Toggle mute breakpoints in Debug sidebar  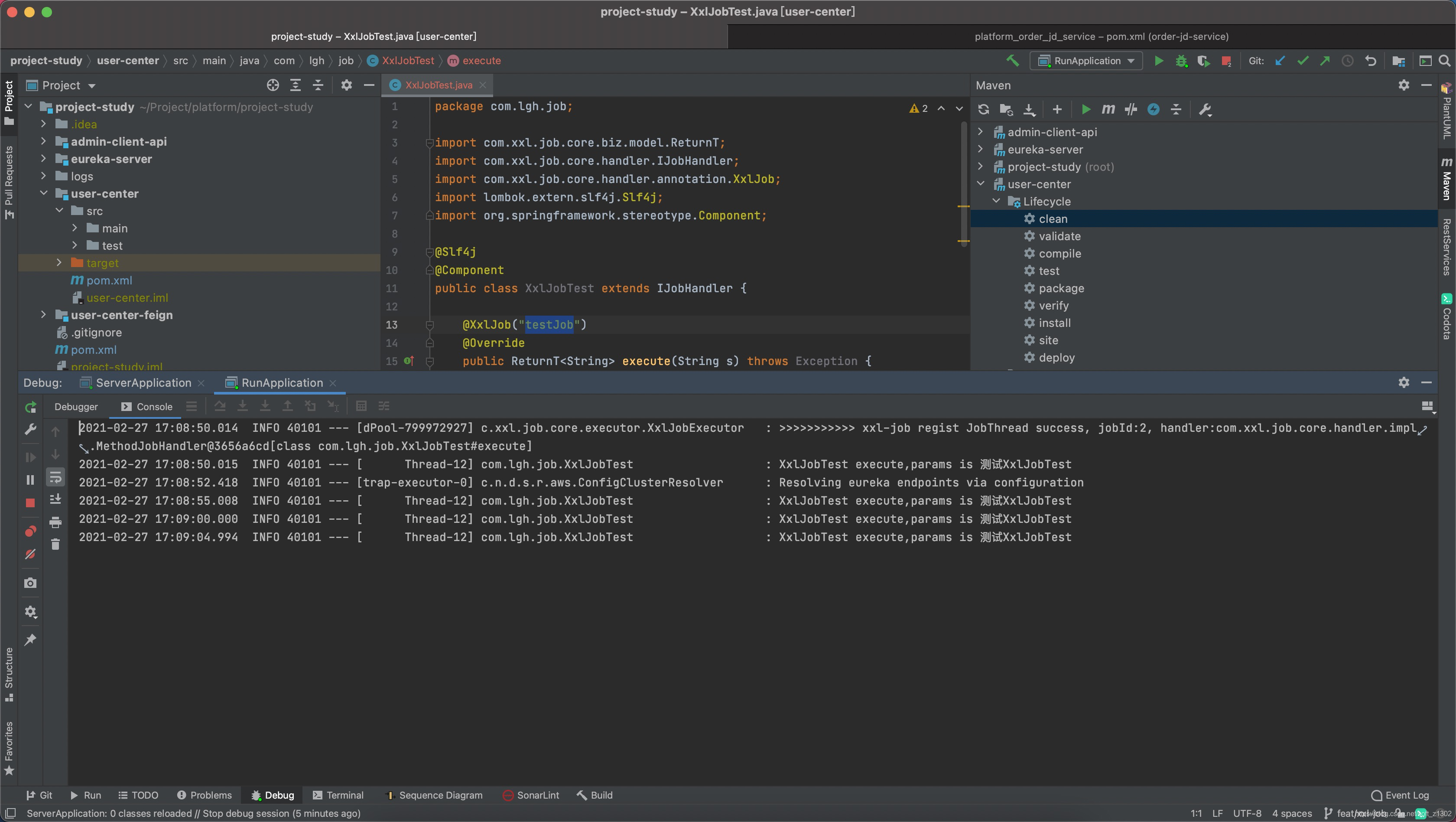(30, 554)
